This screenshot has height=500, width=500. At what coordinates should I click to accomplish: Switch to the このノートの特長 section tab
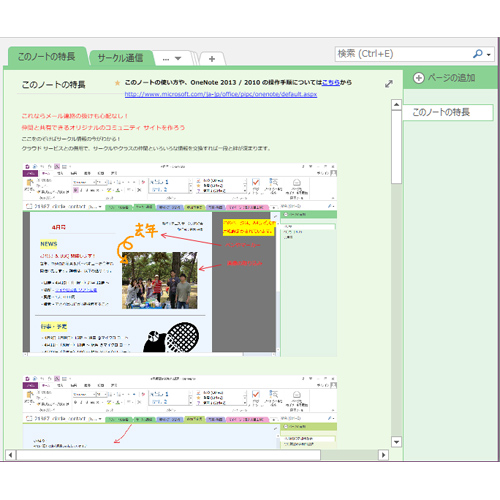pyautogui.click(x=47, y=56)
